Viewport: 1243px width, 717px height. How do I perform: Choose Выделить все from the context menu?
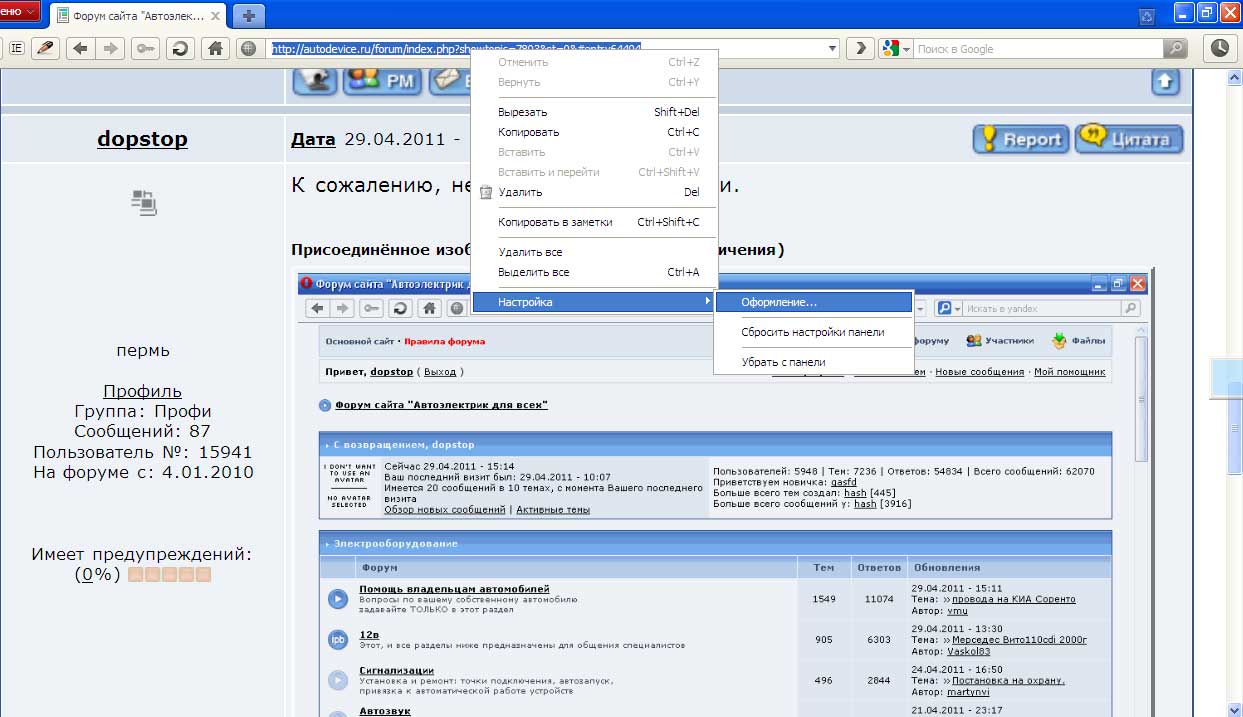coord(592,272)
